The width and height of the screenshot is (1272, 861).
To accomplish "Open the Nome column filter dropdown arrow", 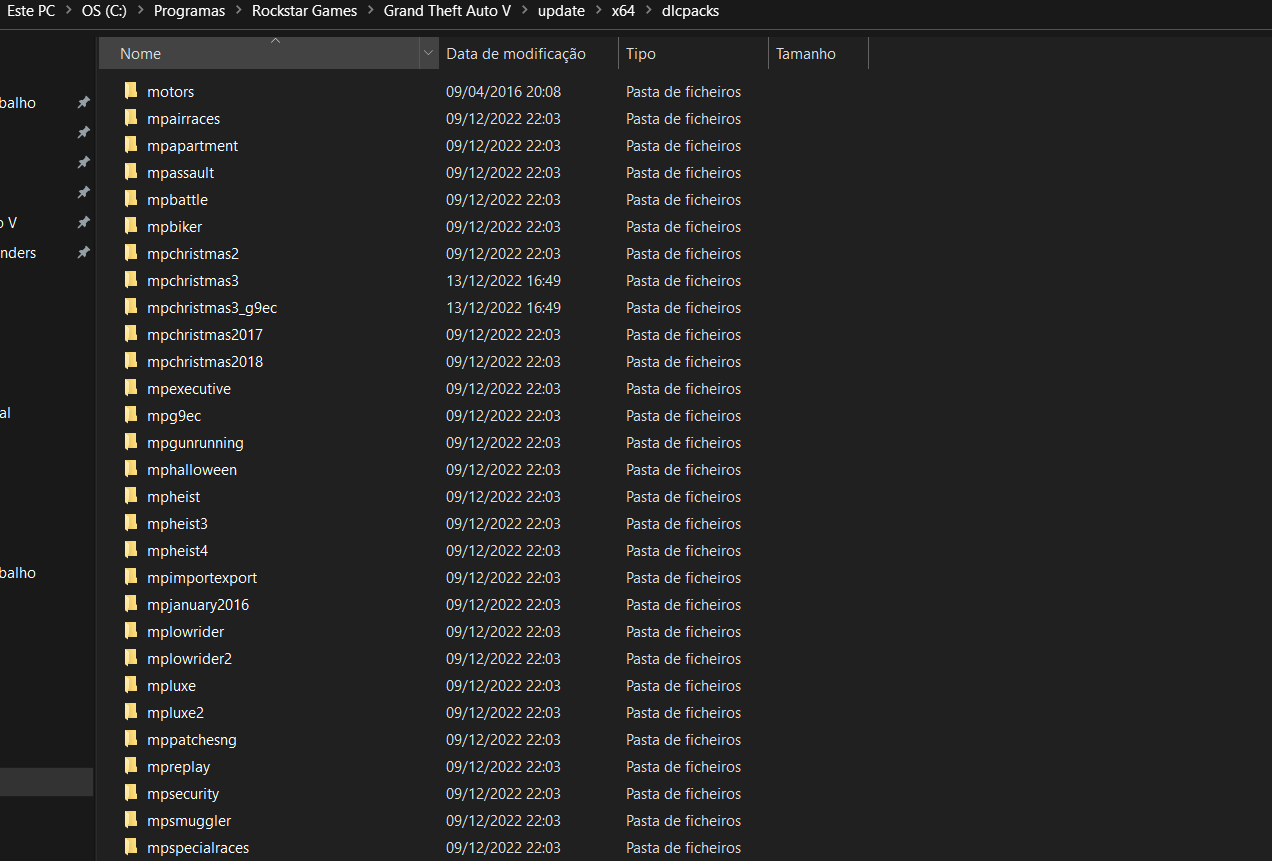I will pos(429,53).
